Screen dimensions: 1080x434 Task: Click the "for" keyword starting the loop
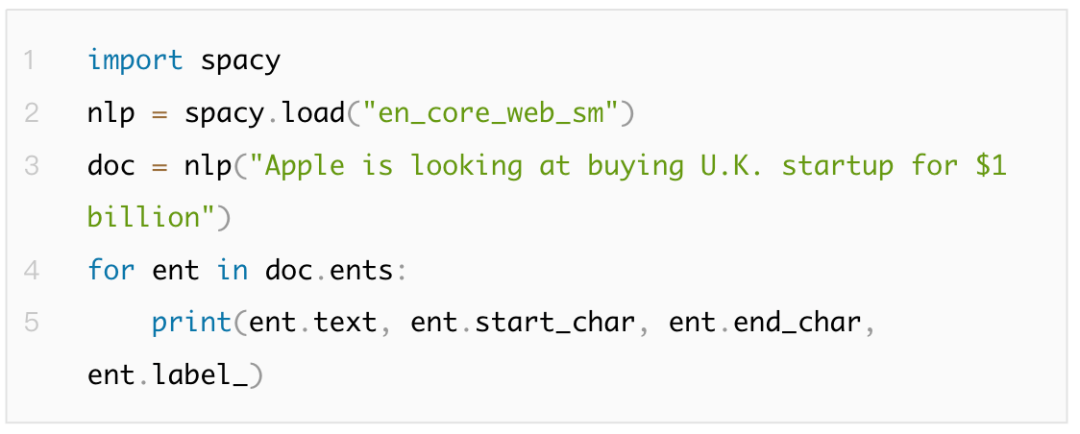pos(111,270)
